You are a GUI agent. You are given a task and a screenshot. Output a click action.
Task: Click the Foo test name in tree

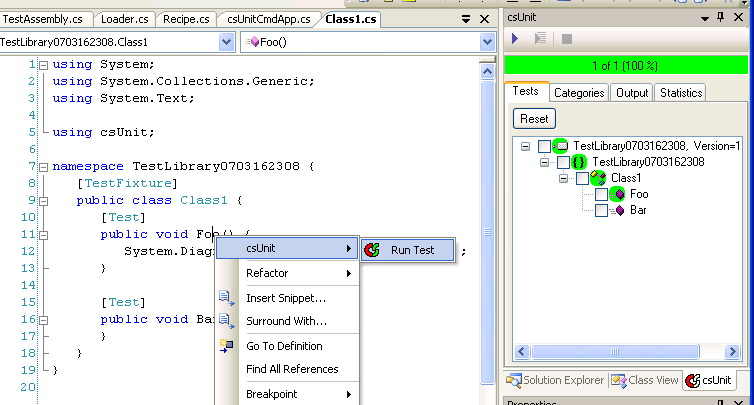click(x=639, y=194)
